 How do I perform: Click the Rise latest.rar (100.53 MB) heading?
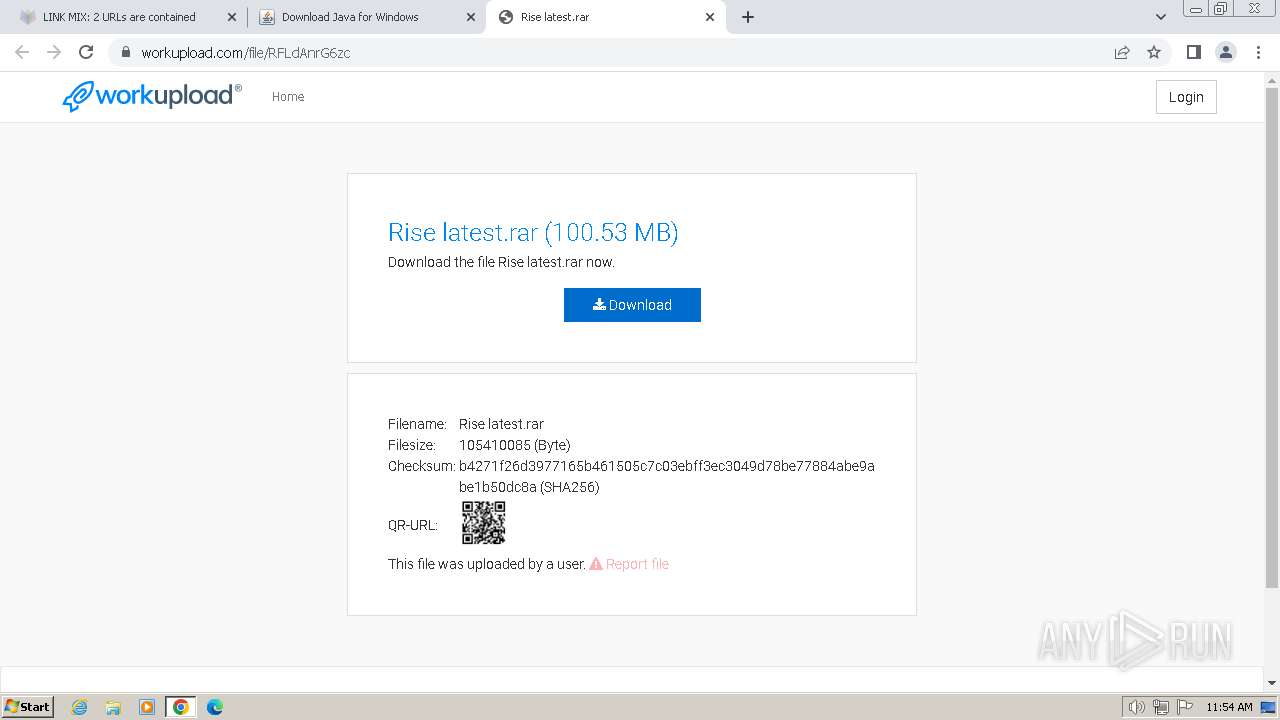(533, 232)
